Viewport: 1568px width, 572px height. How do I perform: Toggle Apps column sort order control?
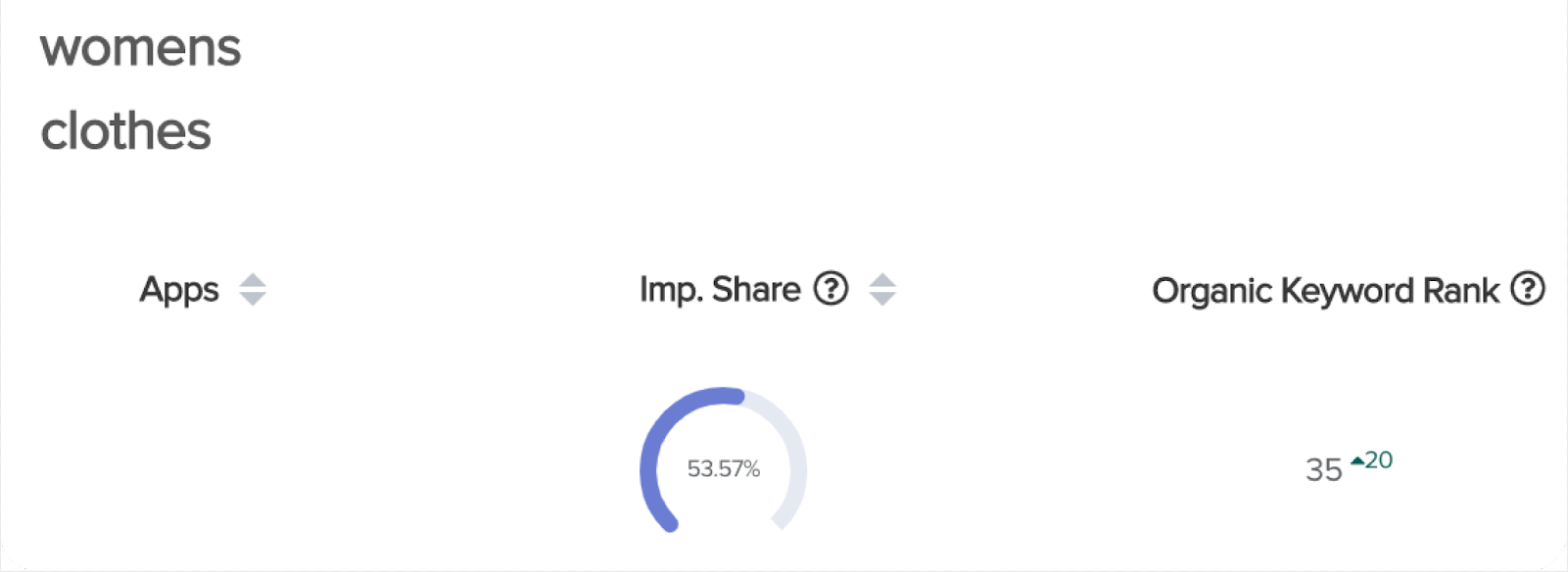pos(253,290)
